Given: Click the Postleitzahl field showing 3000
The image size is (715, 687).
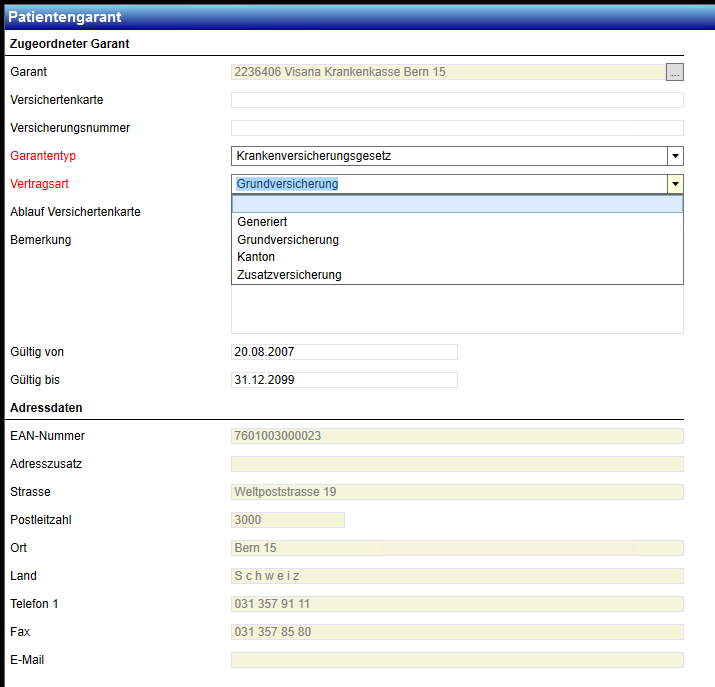Looking at the screenshot, I should (x=288, y=520).
